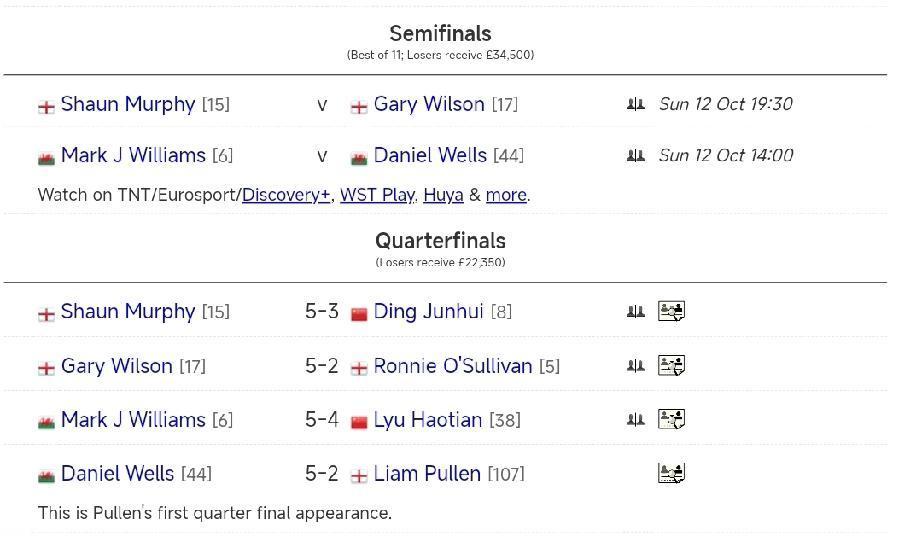Click Lyu Haotian player name
922x540 pixels.
click(427, 420)
